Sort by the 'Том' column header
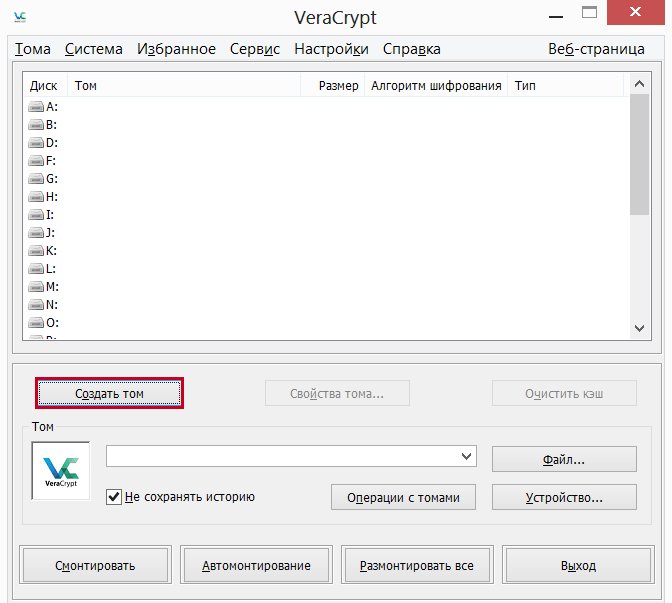The image size is (672, 603). point(183,86)
